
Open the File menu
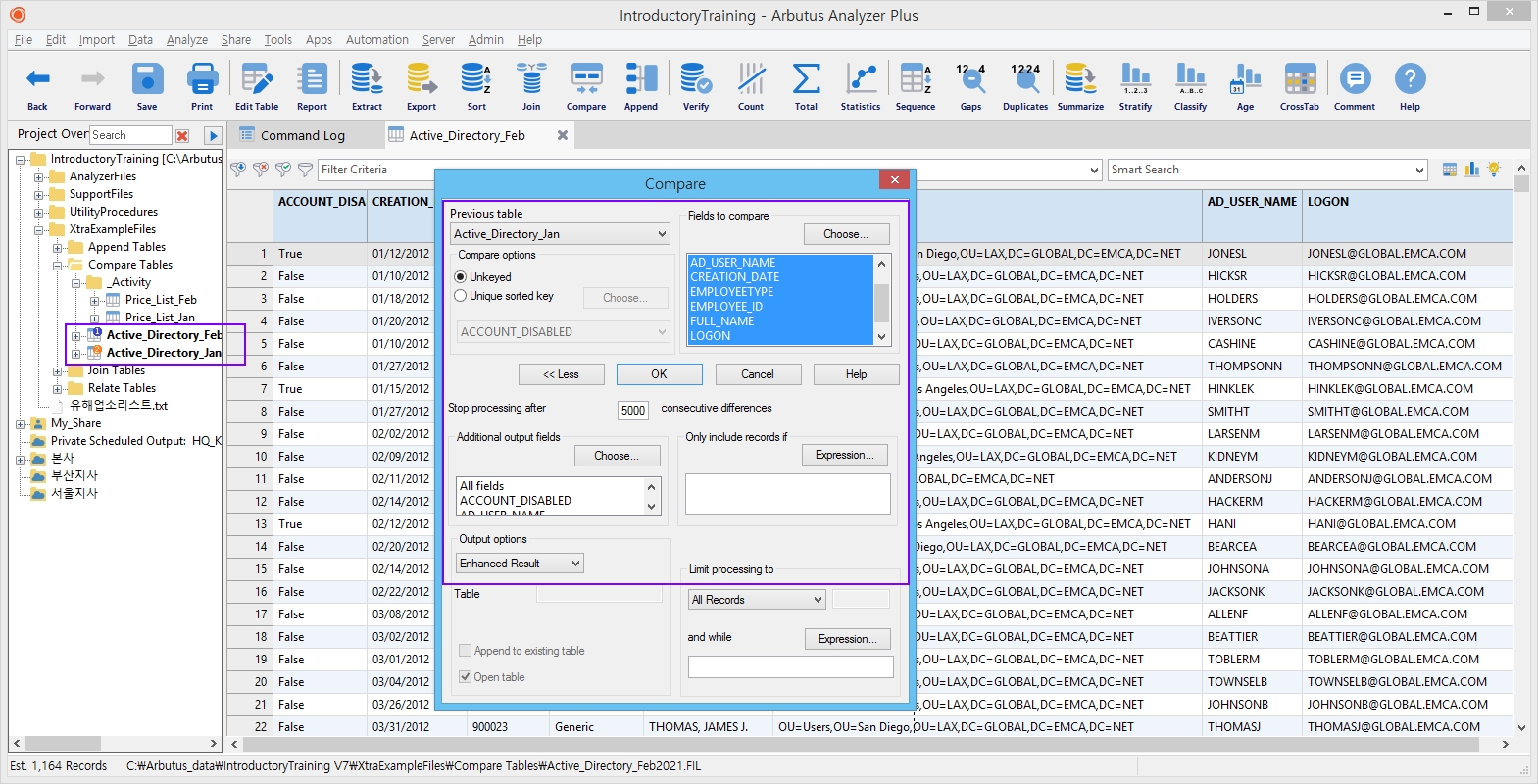point(24,40)
